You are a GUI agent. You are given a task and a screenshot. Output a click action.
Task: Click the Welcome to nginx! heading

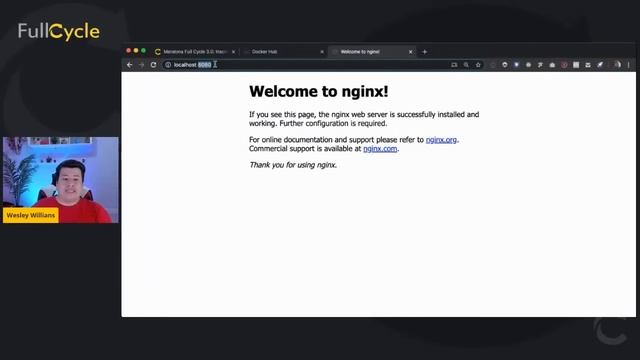[x=319, y=91]
